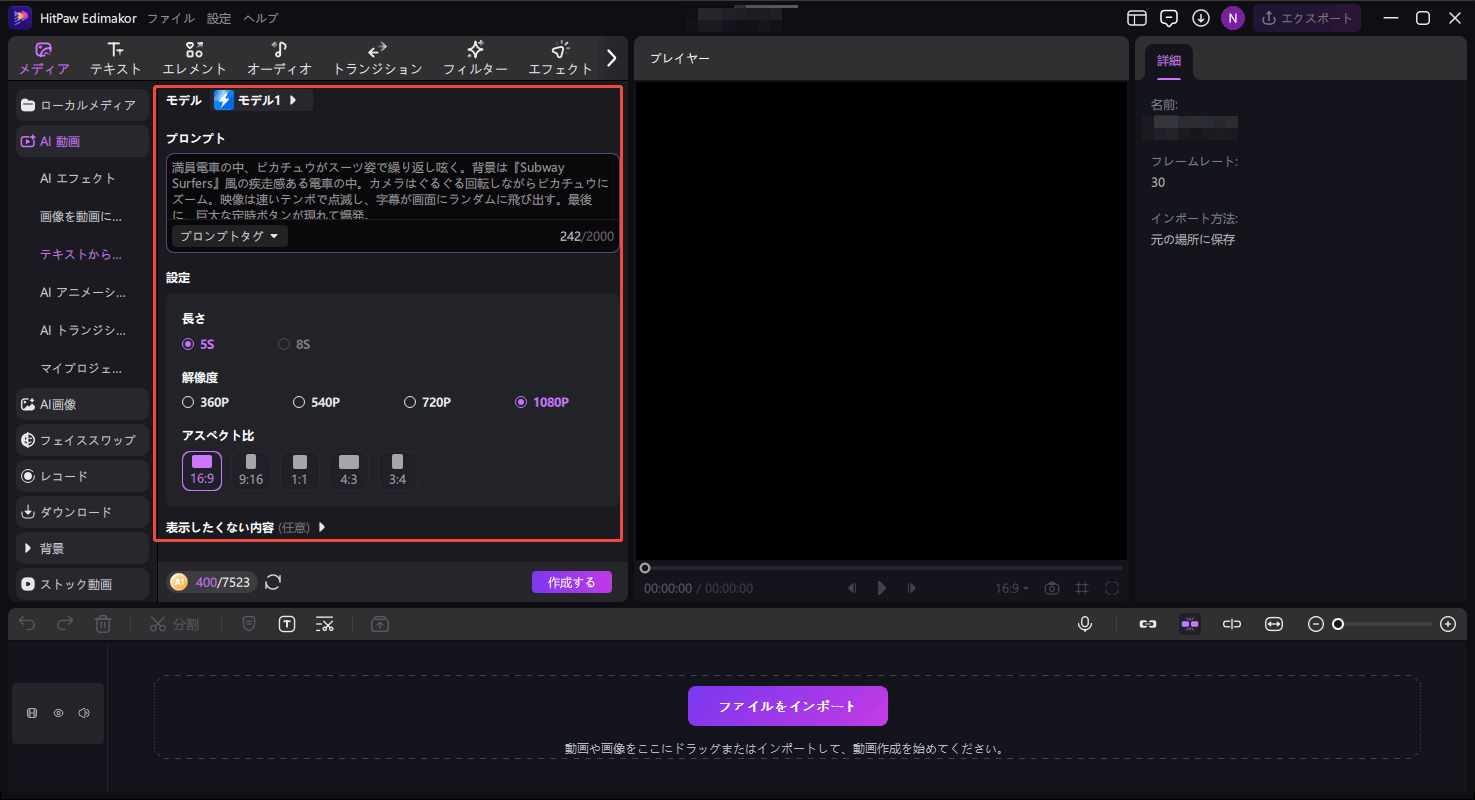Choose 1080P resolution

(542, 402)
